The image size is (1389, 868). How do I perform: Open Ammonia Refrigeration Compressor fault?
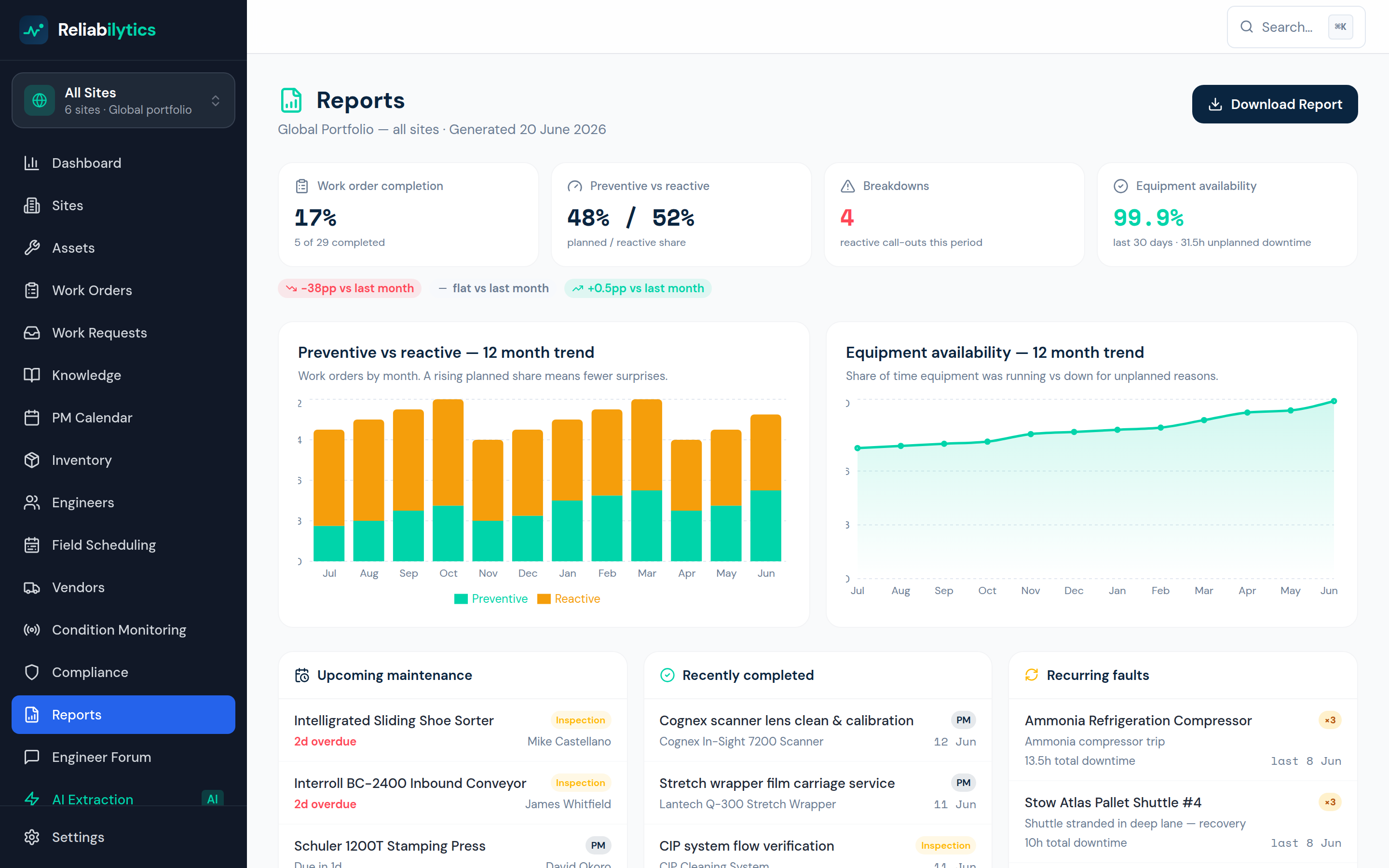pyautogui.click(x=1183, y=740)
